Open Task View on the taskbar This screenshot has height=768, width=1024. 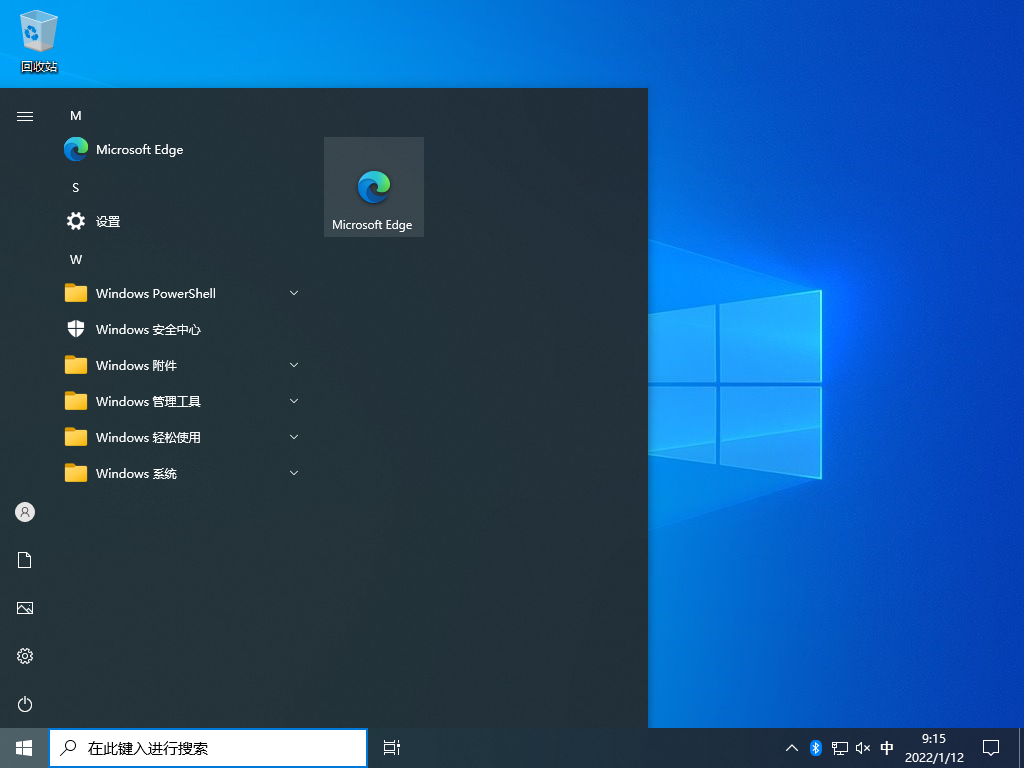coord(390,747)
